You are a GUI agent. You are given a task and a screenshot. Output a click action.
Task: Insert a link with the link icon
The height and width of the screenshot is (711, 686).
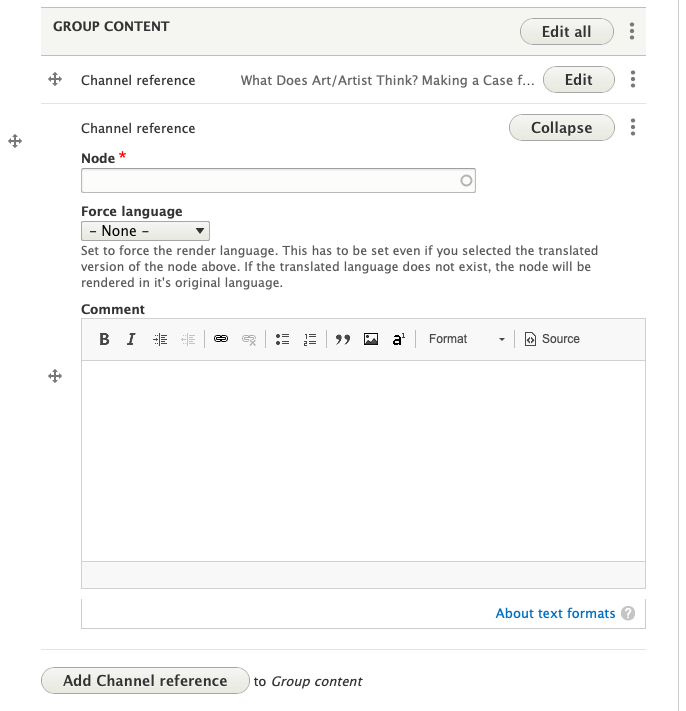point(221,339)
